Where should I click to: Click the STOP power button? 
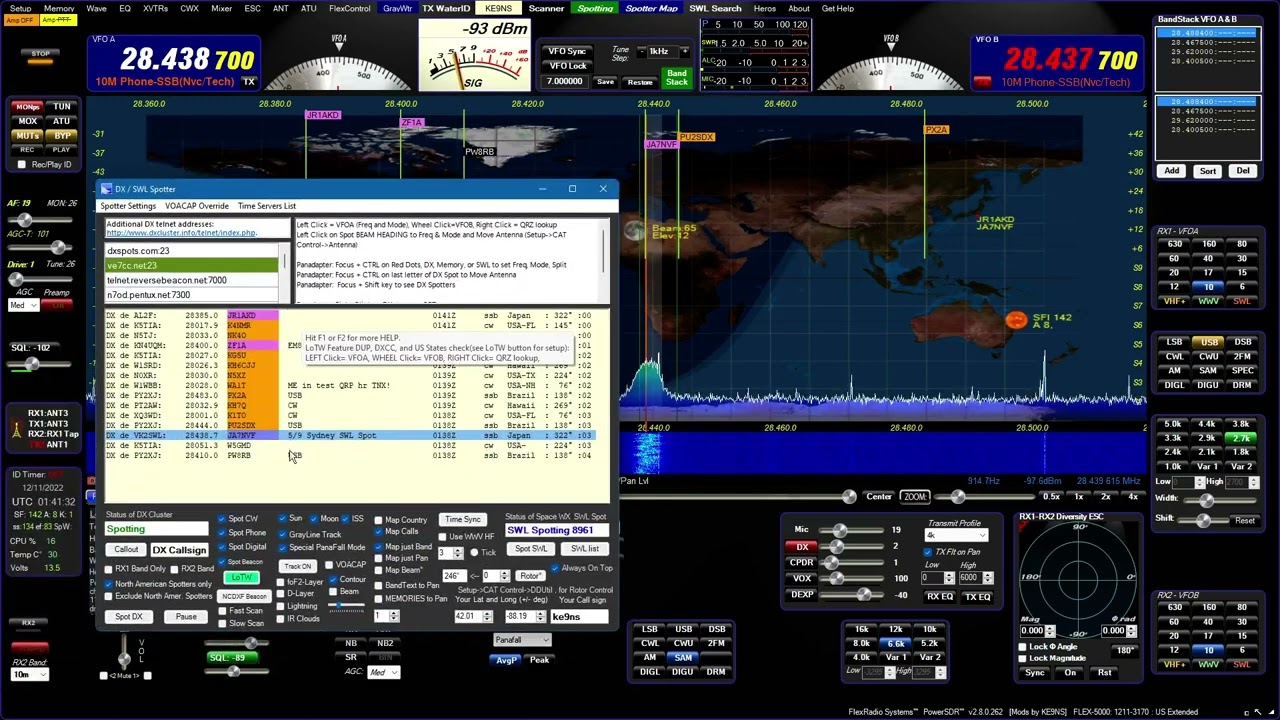40,53
